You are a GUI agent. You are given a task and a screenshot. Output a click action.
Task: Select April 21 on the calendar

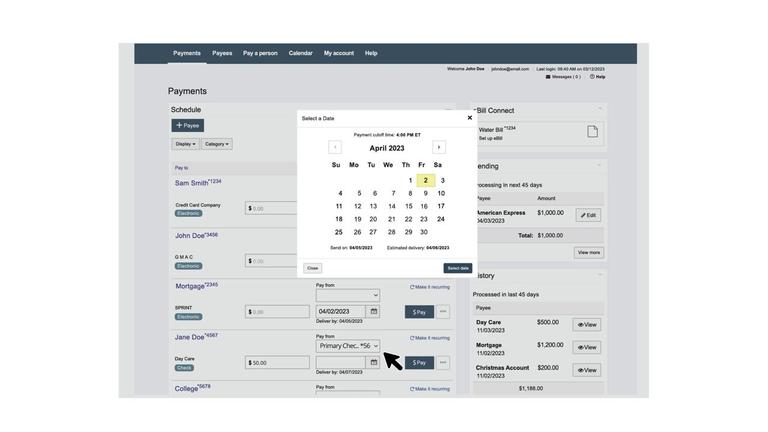click(x=391, y=219)
